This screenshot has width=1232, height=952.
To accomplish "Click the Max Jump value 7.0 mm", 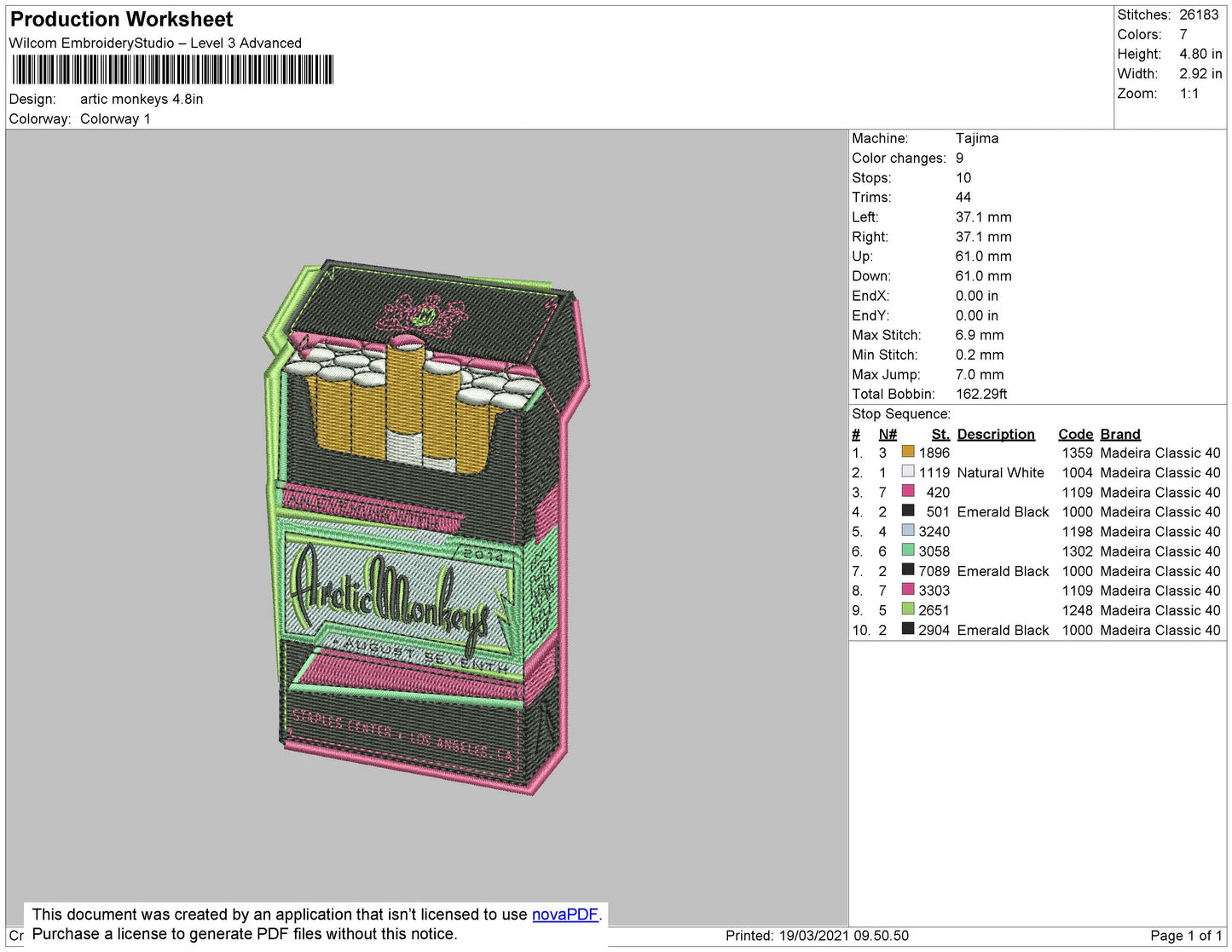I will [980, 374].
